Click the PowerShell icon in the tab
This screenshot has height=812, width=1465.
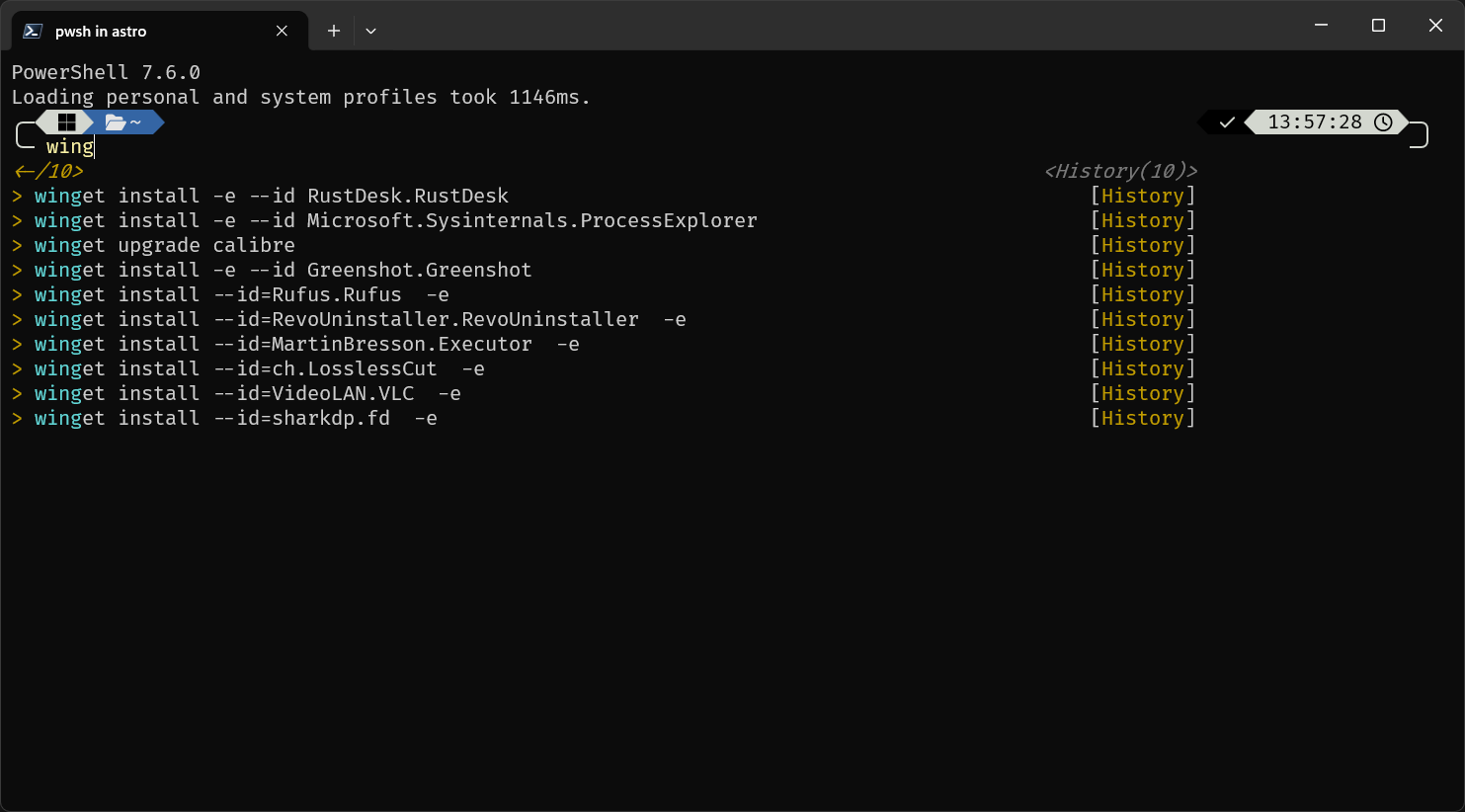33,31
